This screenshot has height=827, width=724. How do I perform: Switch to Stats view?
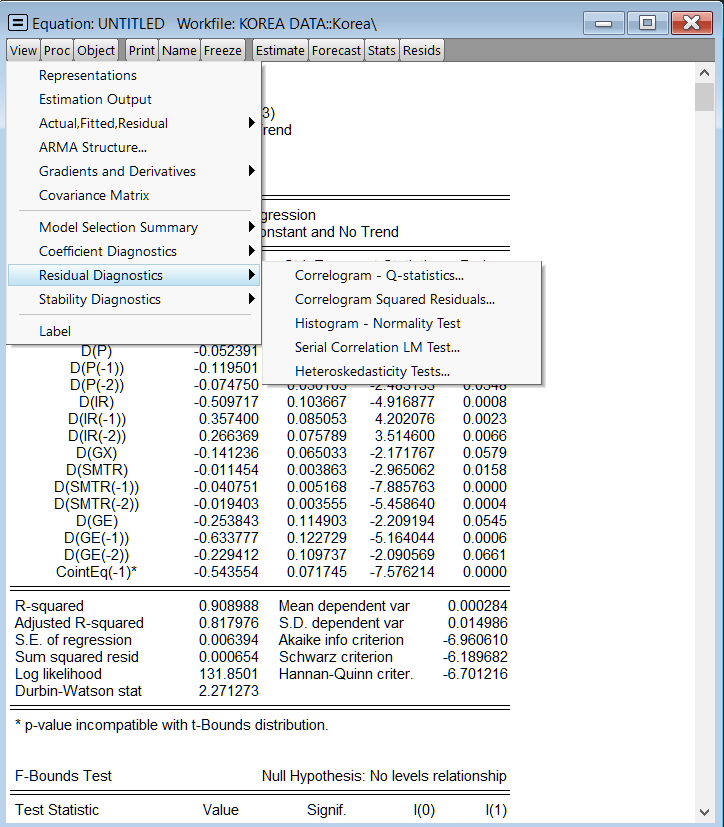[x=382, y=50]
